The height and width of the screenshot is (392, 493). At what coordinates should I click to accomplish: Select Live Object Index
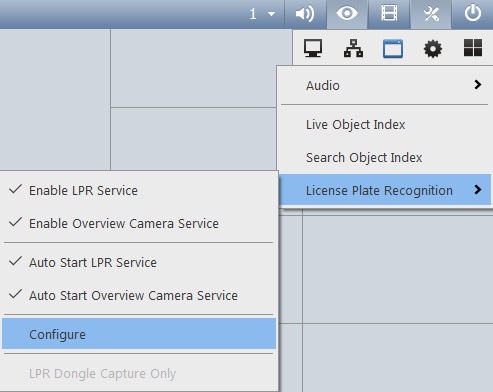[384, 125]
